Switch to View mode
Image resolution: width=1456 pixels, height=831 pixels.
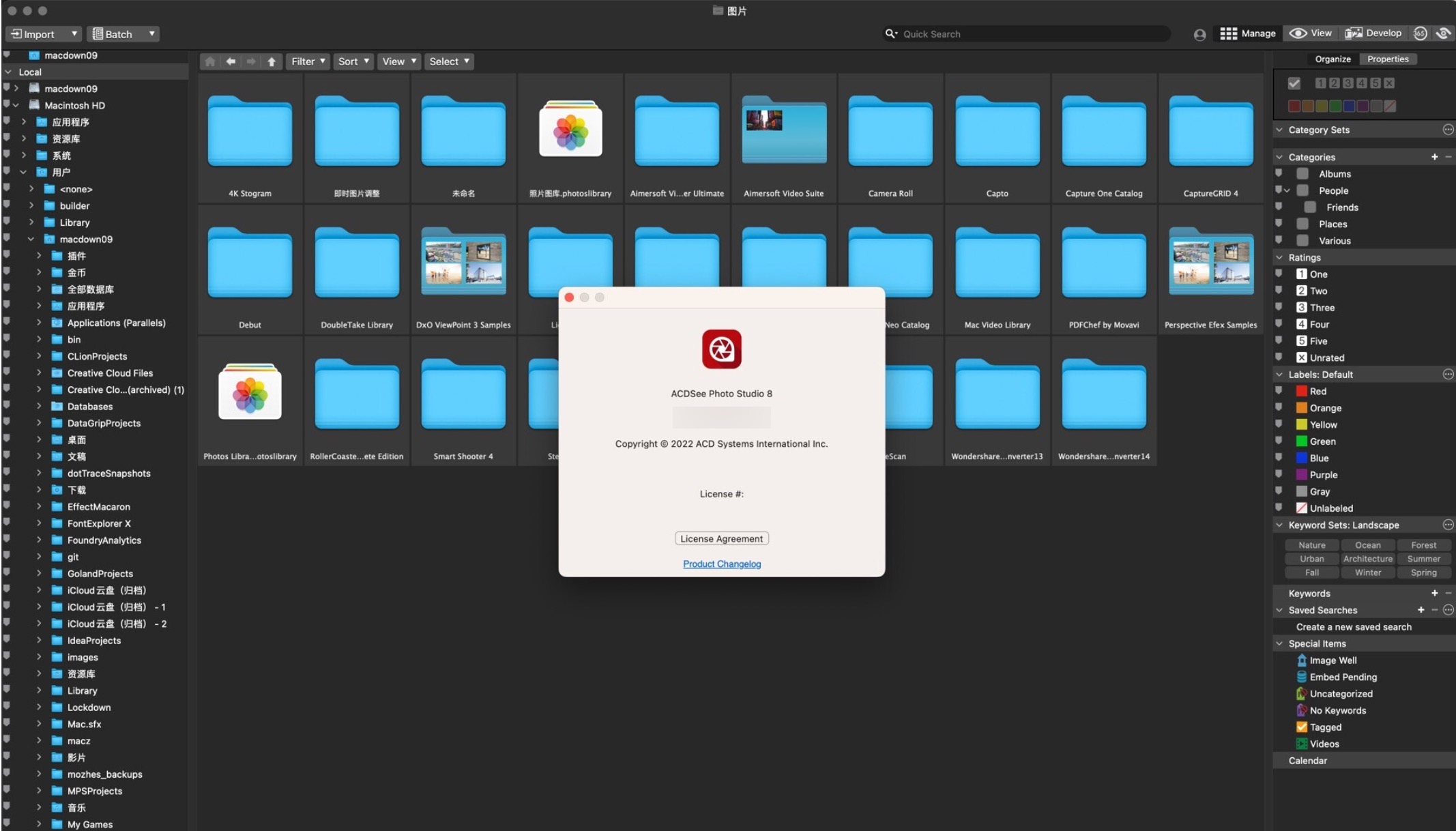pos(1311,33)
